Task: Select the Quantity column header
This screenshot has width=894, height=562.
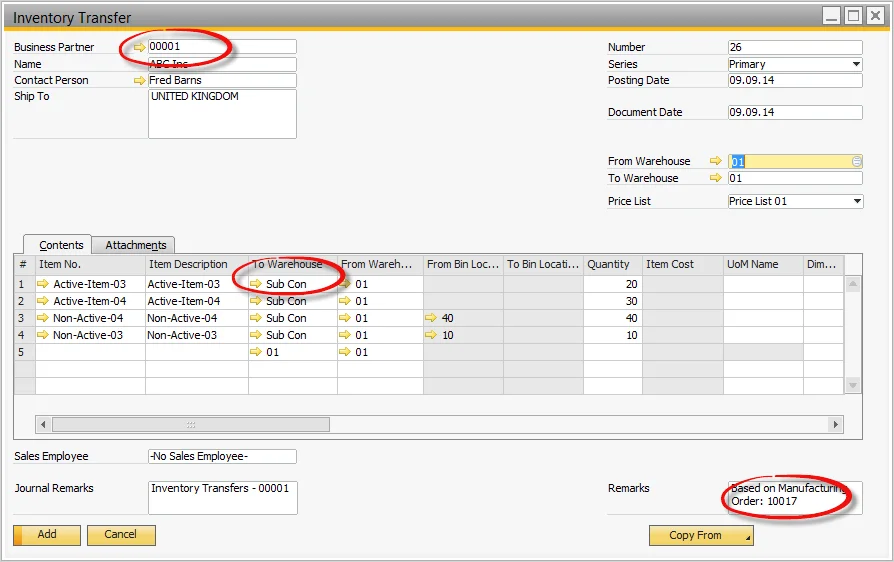Action: (613, 264)
